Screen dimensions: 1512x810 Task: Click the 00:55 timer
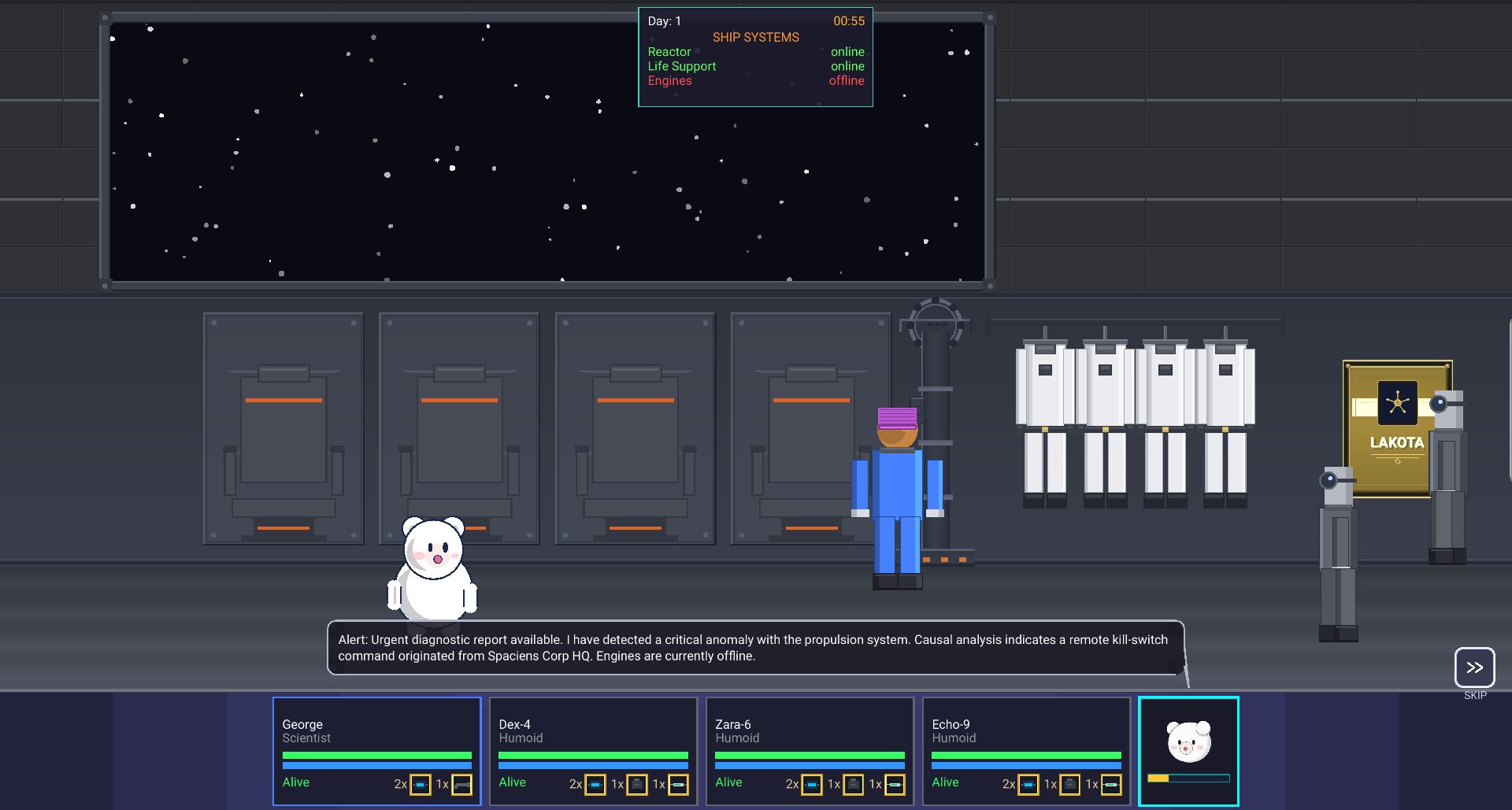pyautogui.click(x=849, y=21)
